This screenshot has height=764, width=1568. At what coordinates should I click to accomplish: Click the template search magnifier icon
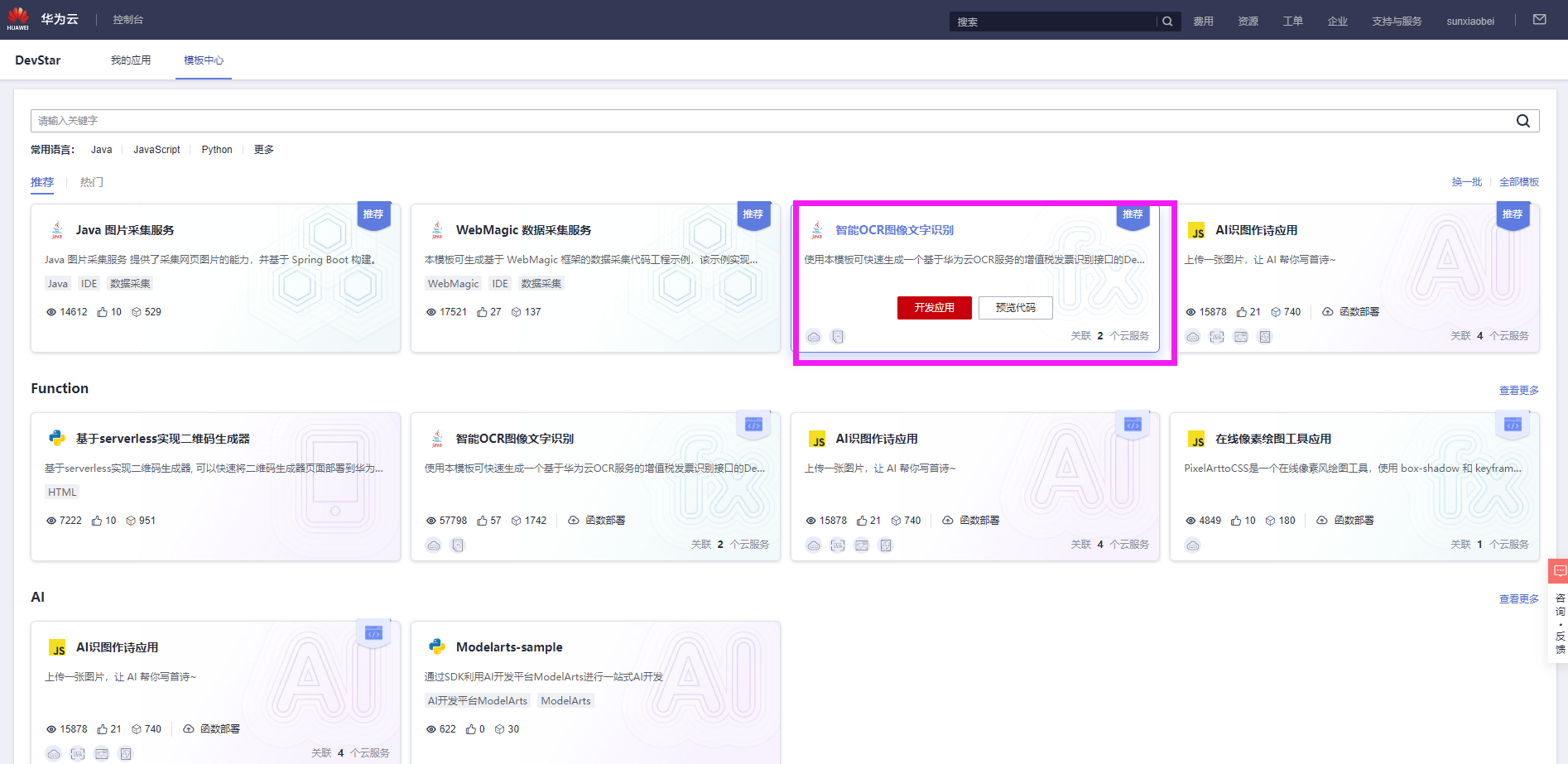[x=1523, y=121]
